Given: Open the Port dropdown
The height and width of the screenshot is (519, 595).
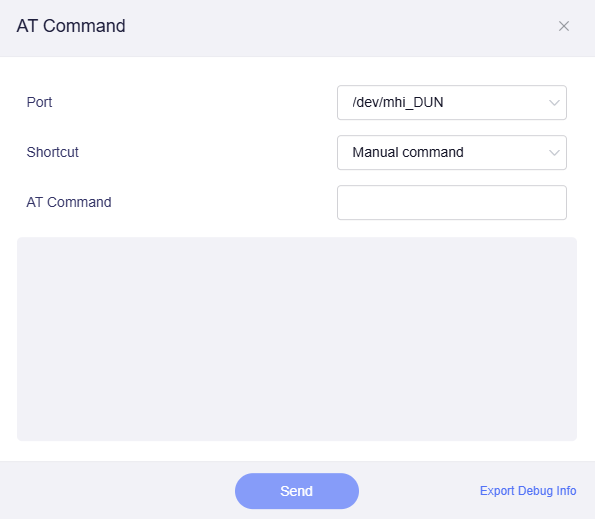Looking at the screenshot, I should [452, 102].
